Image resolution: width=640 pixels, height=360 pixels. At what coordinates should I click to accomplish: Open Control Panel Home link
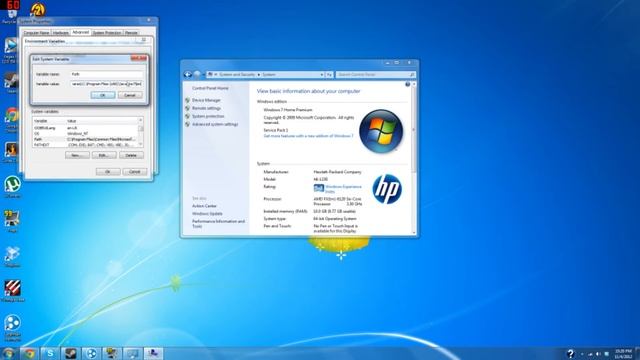[210, 88]
